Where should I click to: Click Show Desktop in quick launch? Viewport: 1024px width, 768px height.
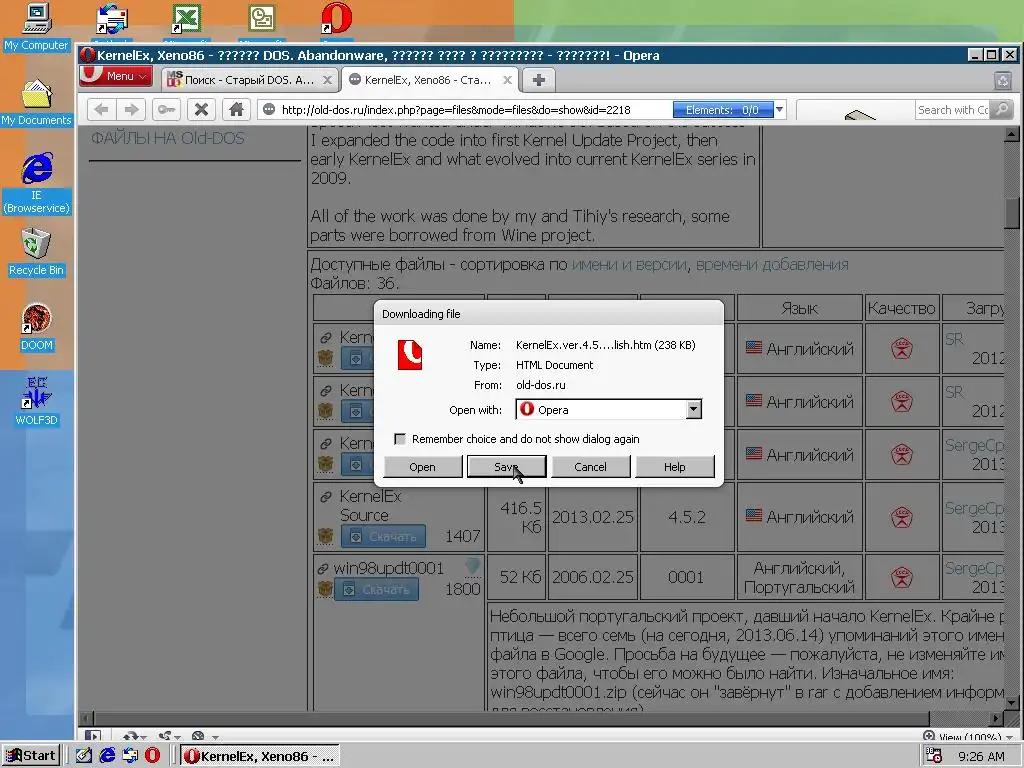click(x=84, y=756)
